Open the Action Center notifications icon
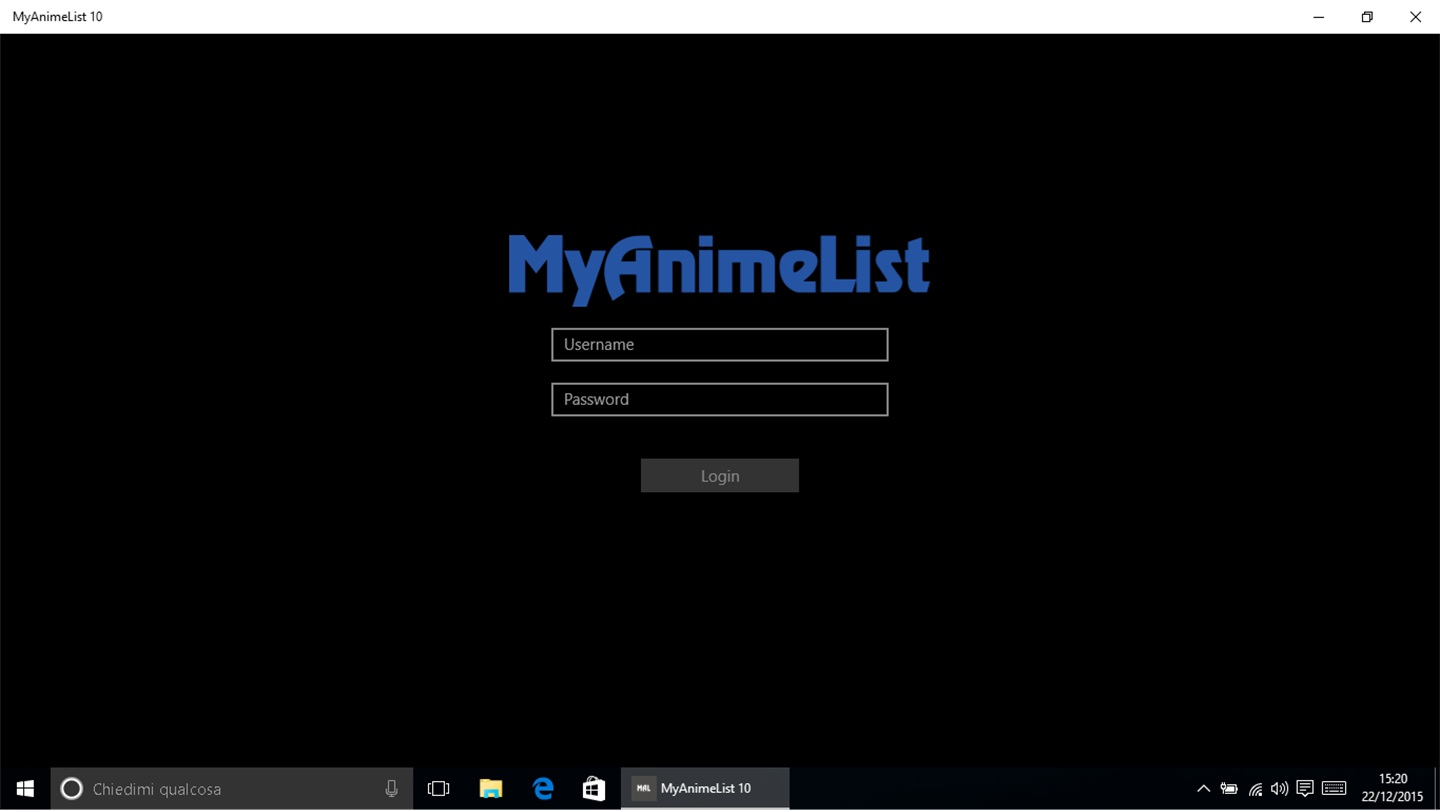1440x810 pixels. click(1304, 789)
